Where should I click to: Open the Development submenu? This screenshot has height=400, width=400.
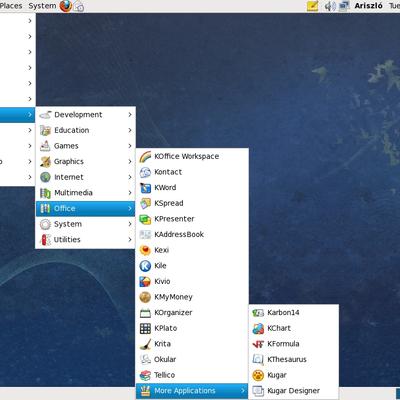point(85,115)
